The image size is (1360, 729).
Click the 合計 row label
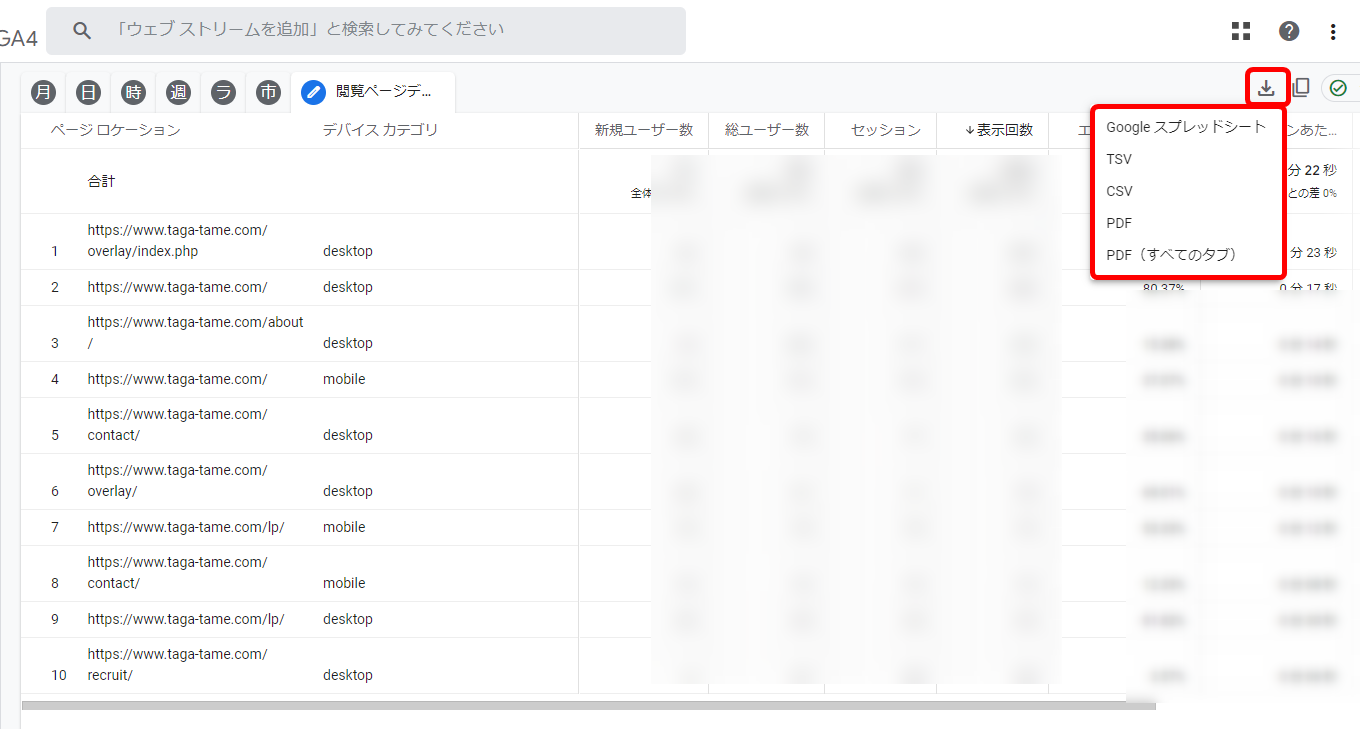pyautogui.click(x=101, y=181)
